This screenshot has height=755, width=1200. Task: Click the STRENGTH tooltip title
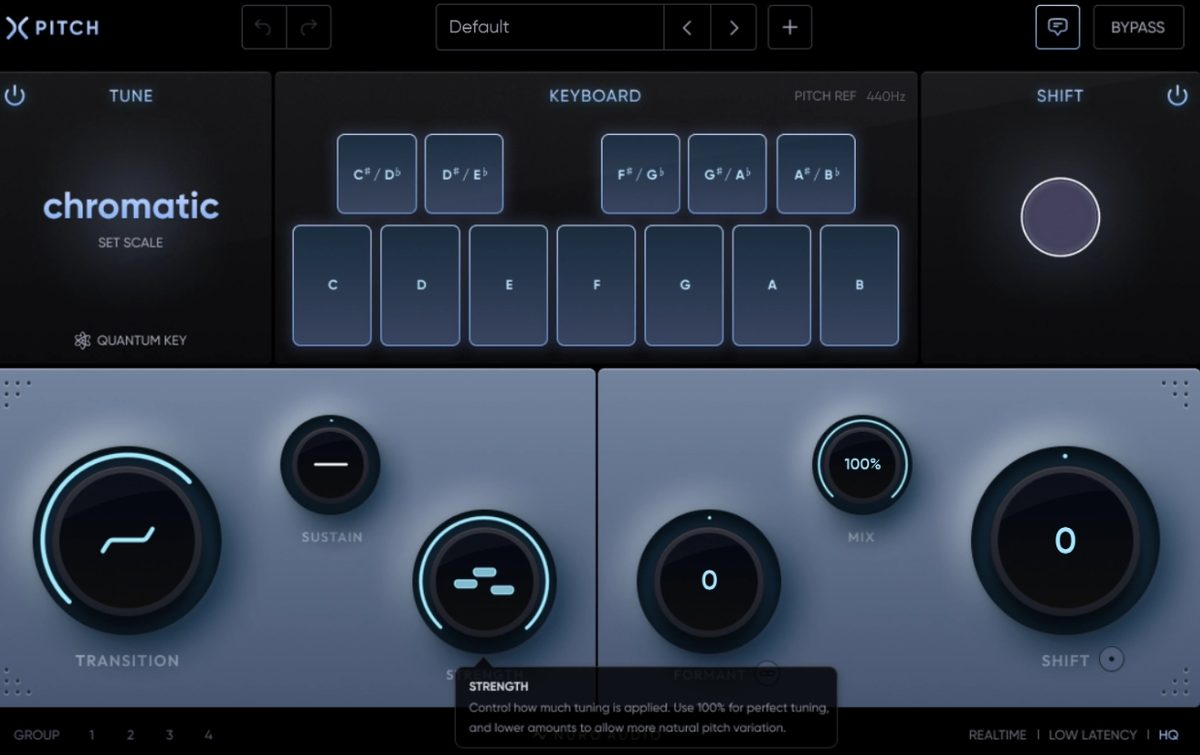pos(498,687)
